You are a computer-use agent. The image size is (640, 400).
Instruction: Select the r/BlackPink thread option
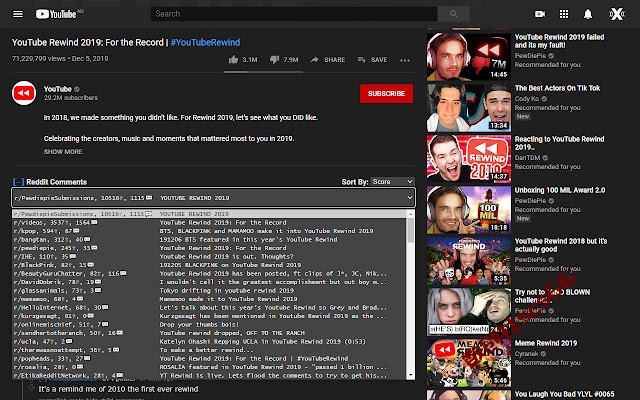coord(209,265)
